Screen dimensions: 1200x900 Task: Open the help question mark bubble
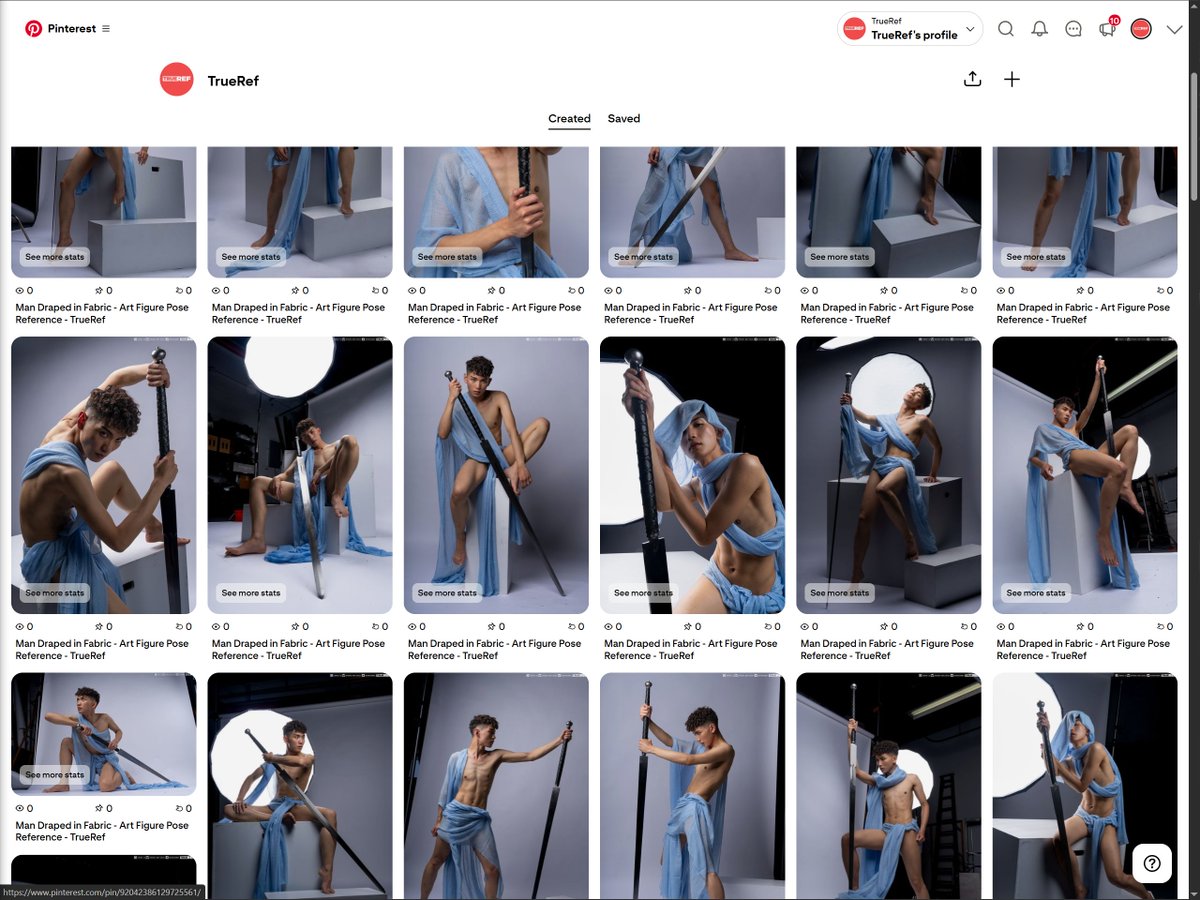(1151, 863)
